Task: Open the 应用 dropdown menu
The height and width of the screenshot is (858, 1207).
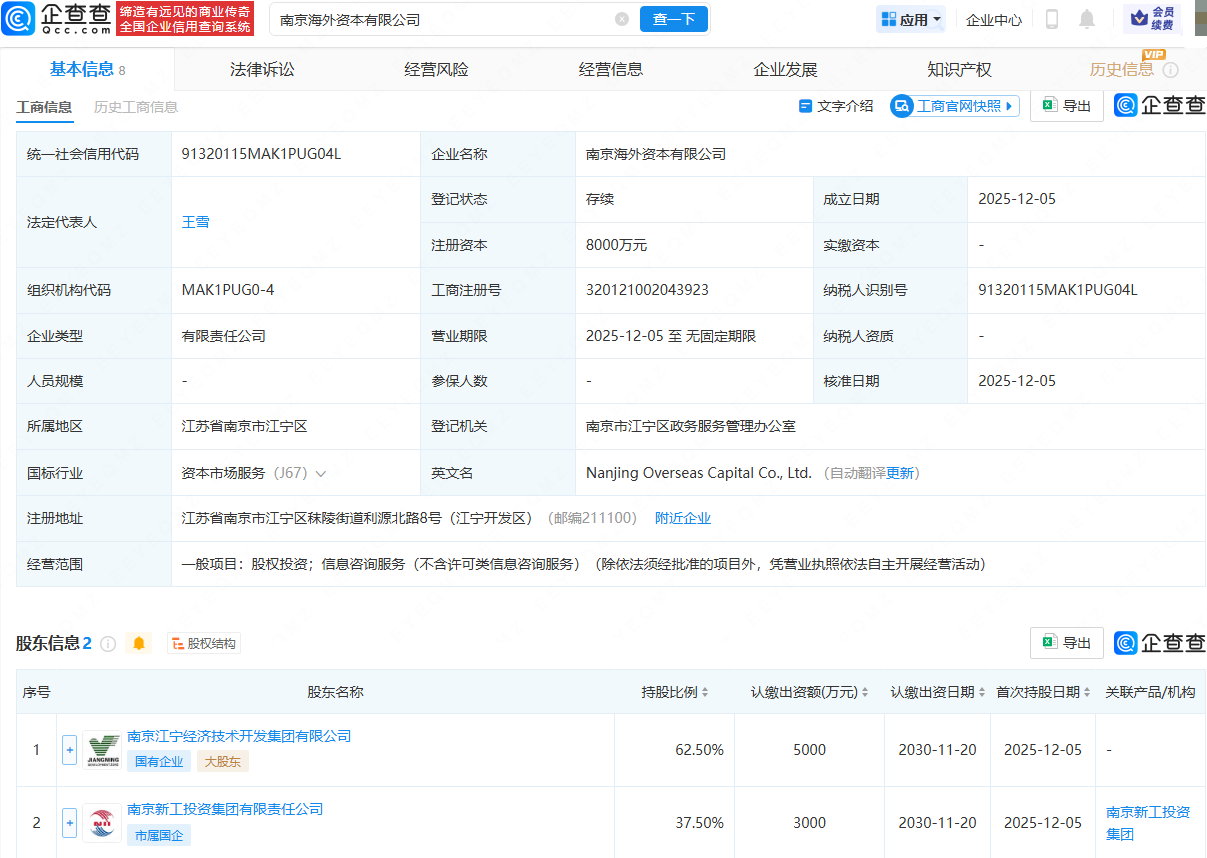Action: point(910,19)
